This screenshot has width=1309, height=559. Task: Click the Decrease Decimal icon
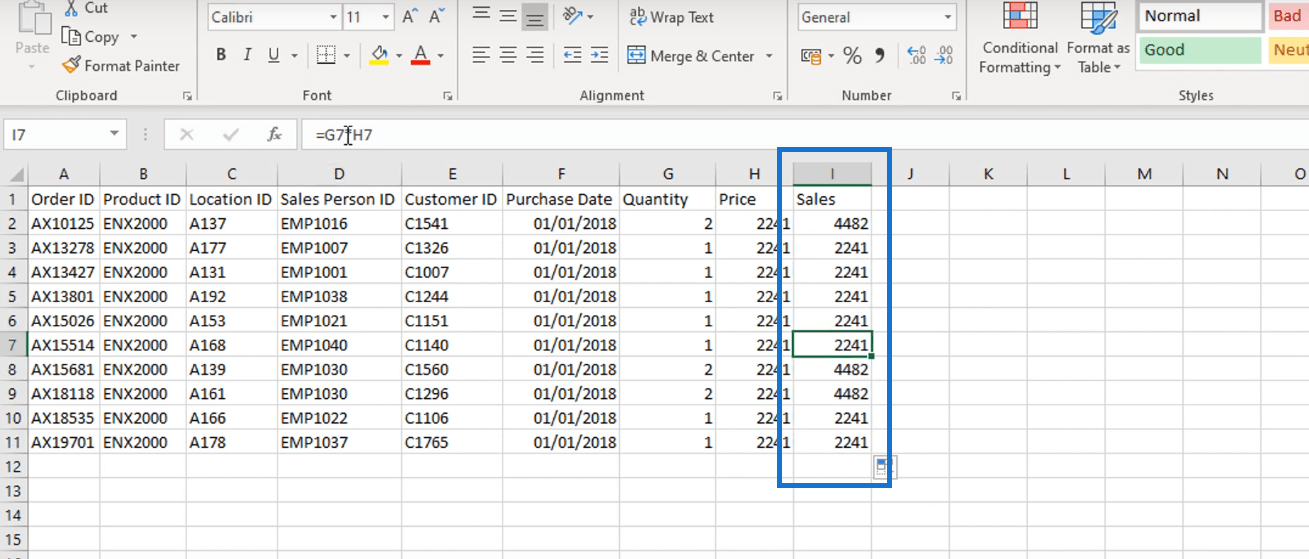(941, 56)
